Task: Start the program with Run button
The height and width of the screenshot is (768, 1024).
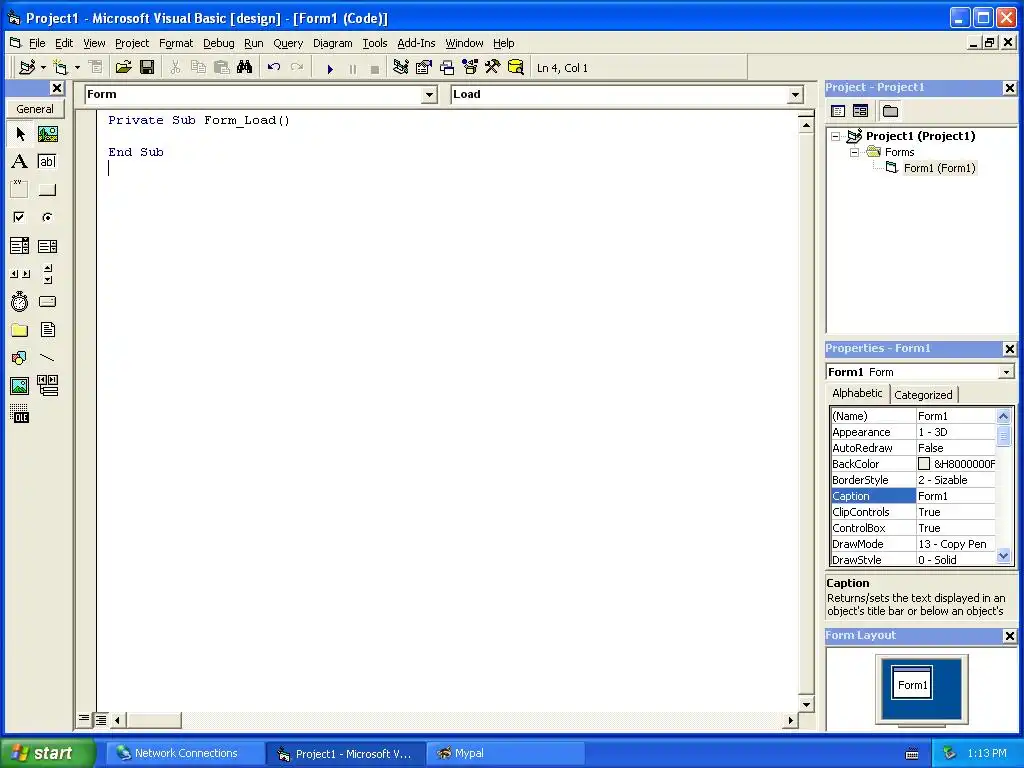Action: click(x=330, y=68)
